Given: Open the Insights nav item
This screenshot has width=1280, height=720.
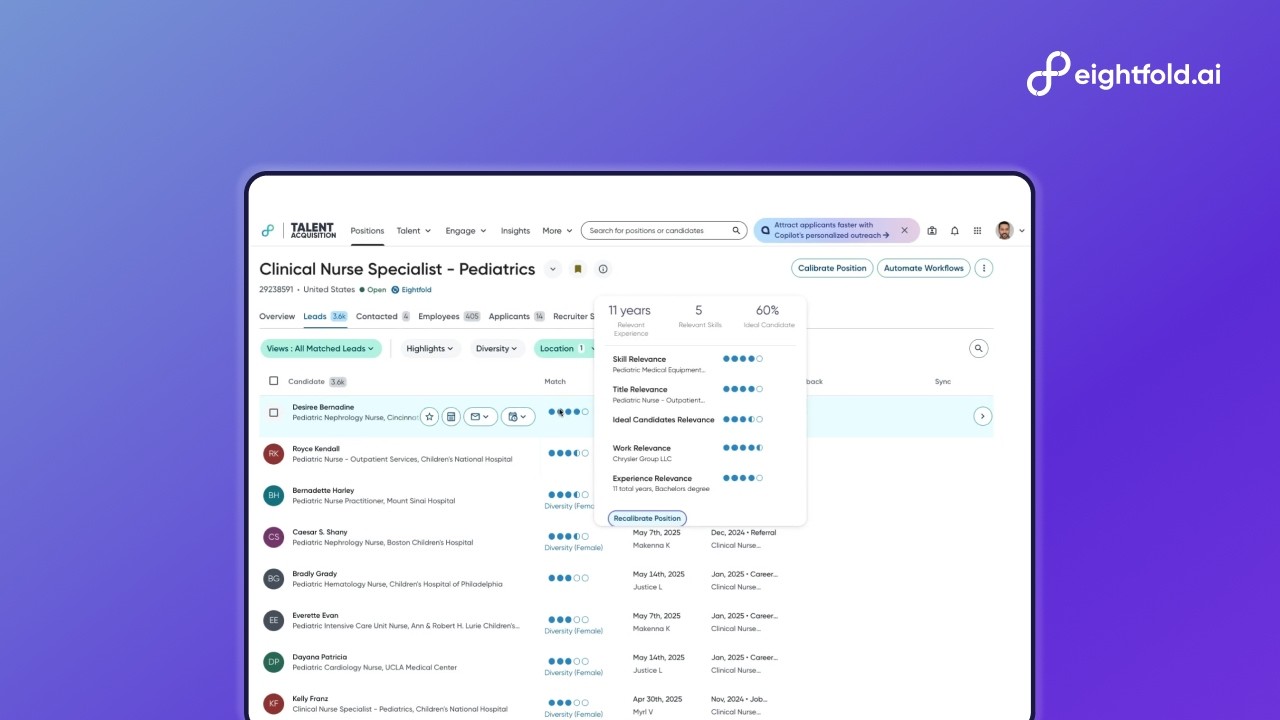Looking at the screenshot, I should [x=515, y=231].
